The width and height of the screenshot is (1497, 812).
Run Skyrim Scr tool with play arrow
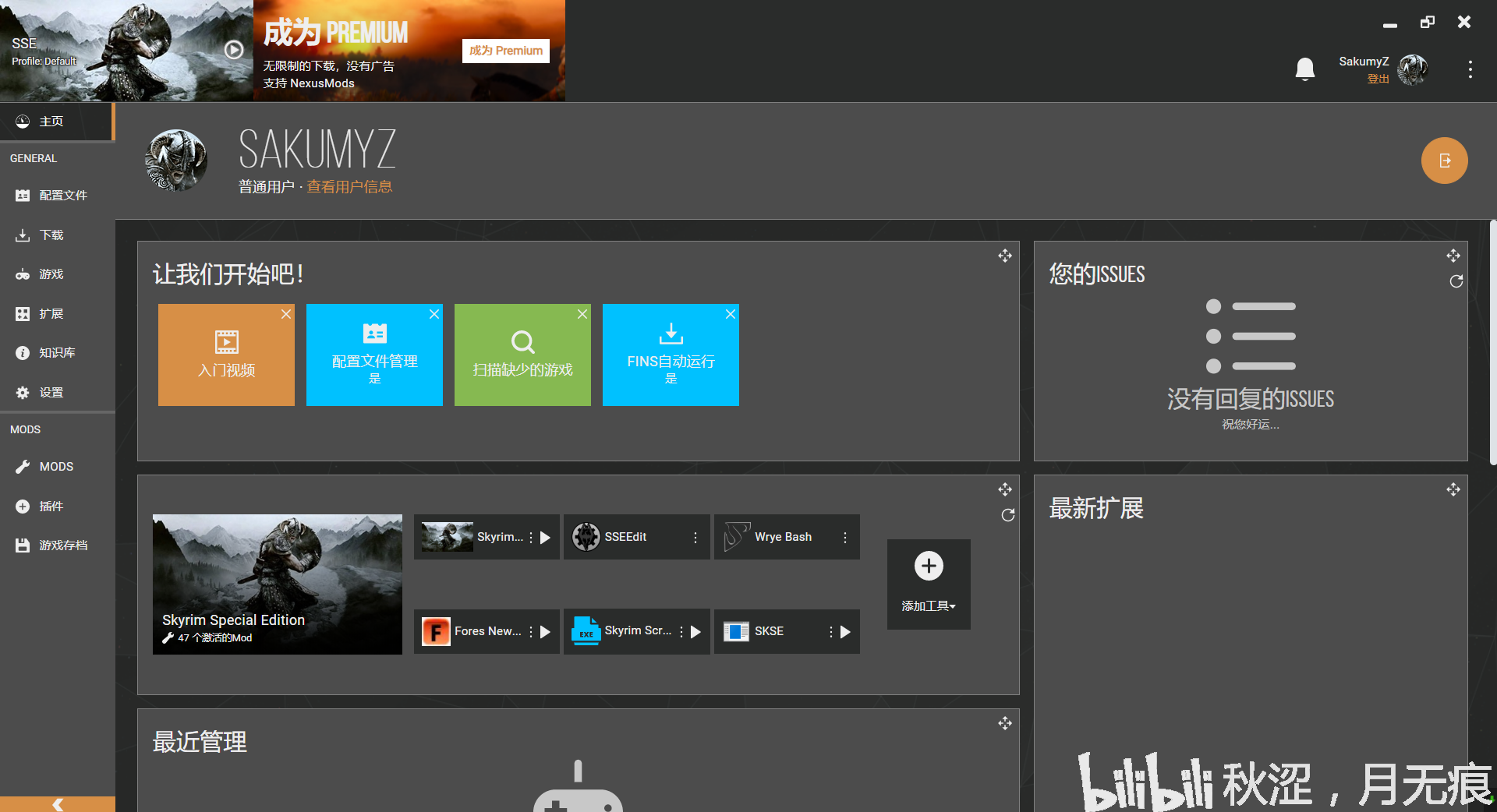695,631
